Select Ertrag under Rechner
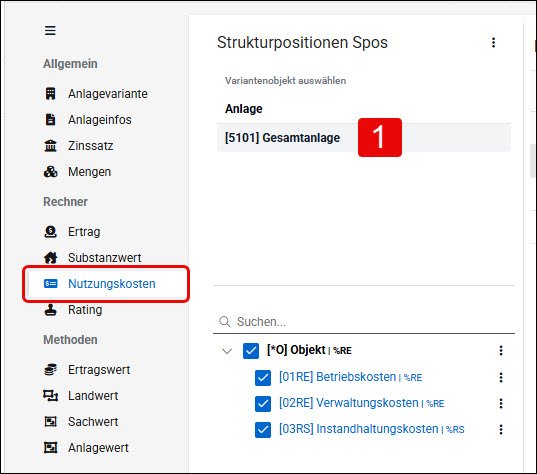537x474 pixels. (84, 232)
